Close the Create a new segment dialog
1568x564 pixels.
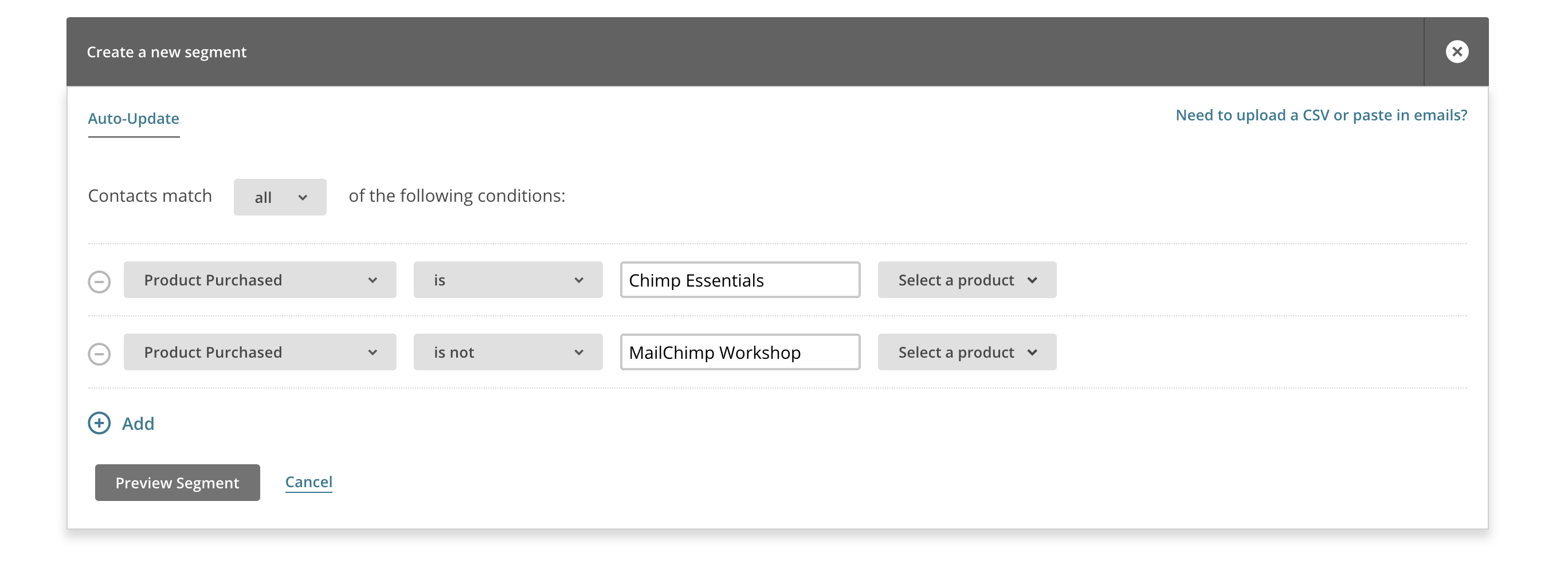click(x=1457, y=52)
